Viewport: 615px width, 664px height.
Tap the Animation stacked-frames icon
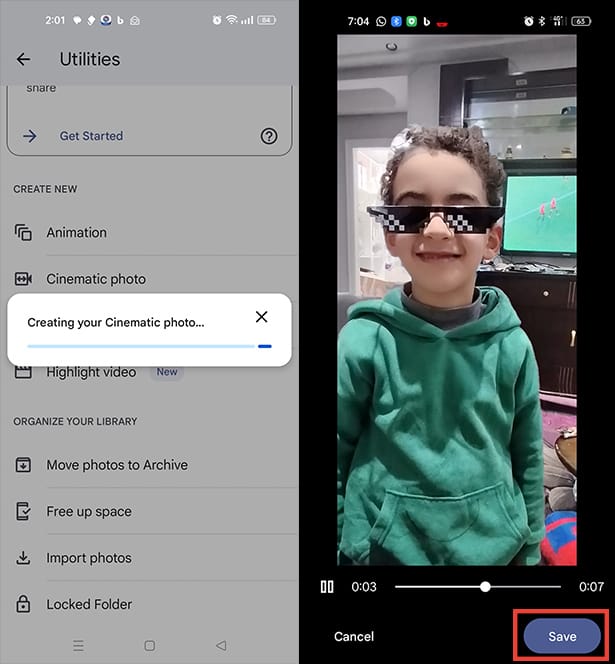coord(23,232)
